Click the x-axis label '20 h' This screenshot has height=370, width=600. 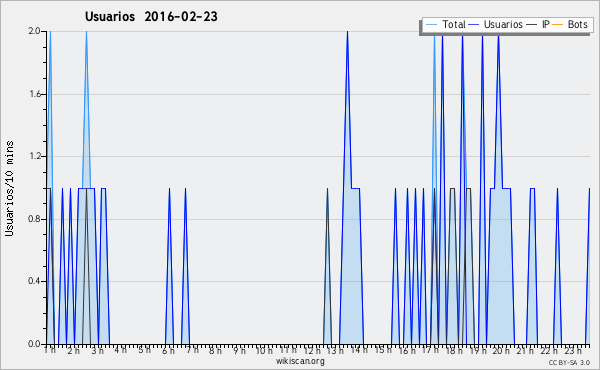coord(501,350)
